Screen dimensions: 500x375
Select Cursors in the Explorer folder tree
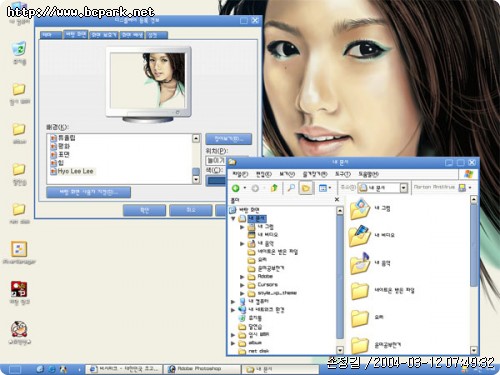click(x=267, y=285)
